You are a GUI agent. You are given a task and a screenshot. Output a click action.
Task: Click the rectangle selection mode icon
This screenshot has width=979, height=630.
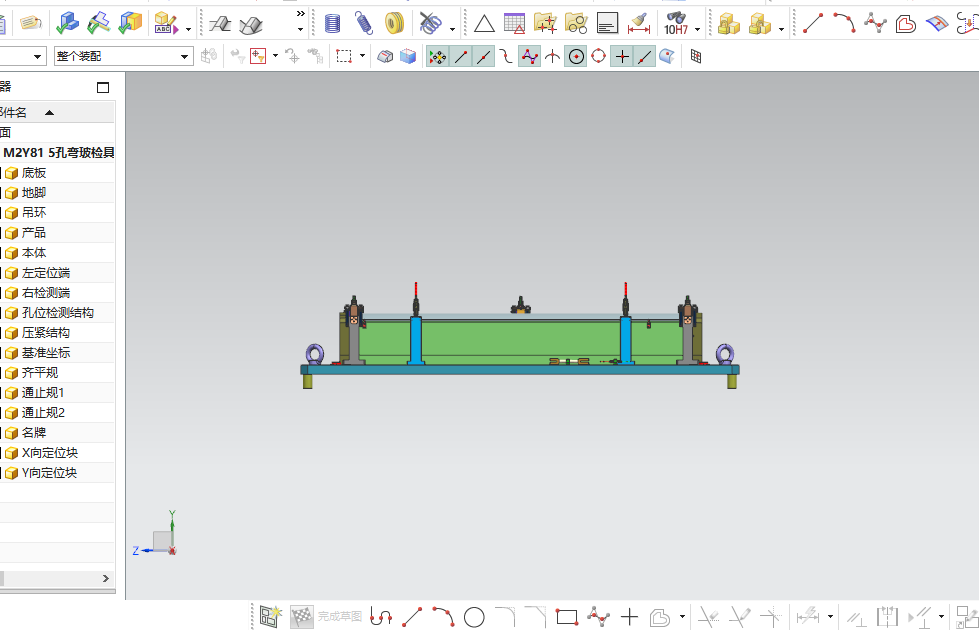click(343, 56)
